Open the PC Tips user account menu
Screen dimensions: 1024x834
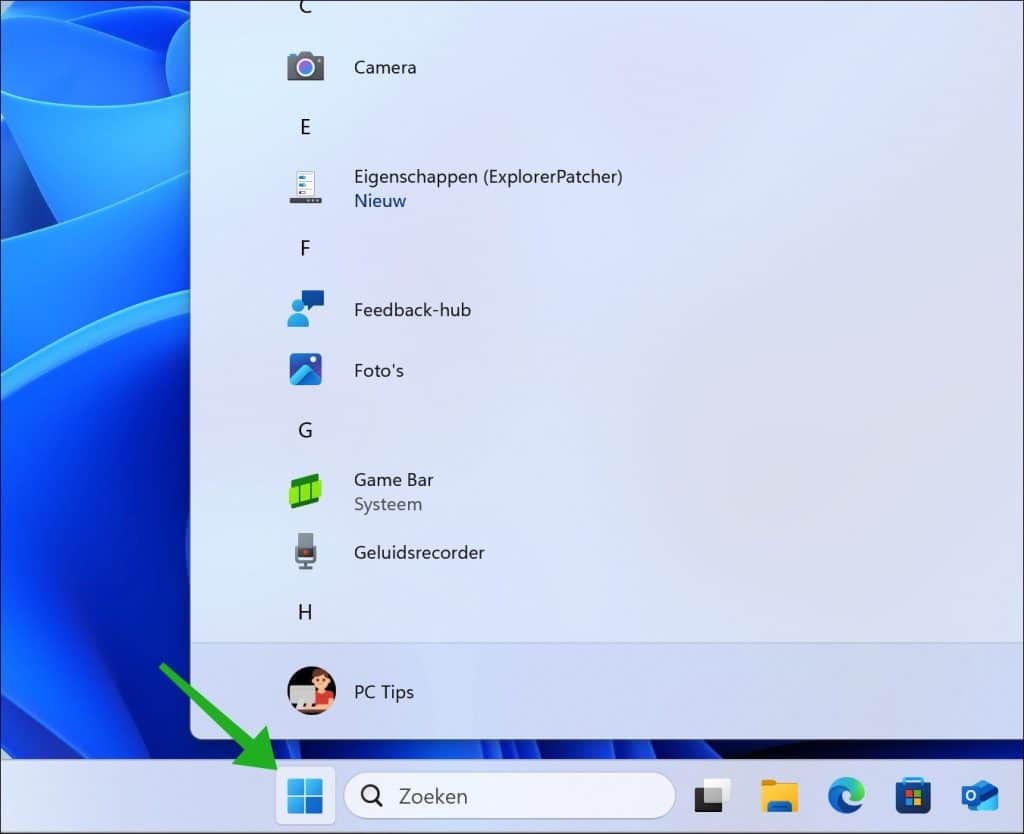click(351, 691)
